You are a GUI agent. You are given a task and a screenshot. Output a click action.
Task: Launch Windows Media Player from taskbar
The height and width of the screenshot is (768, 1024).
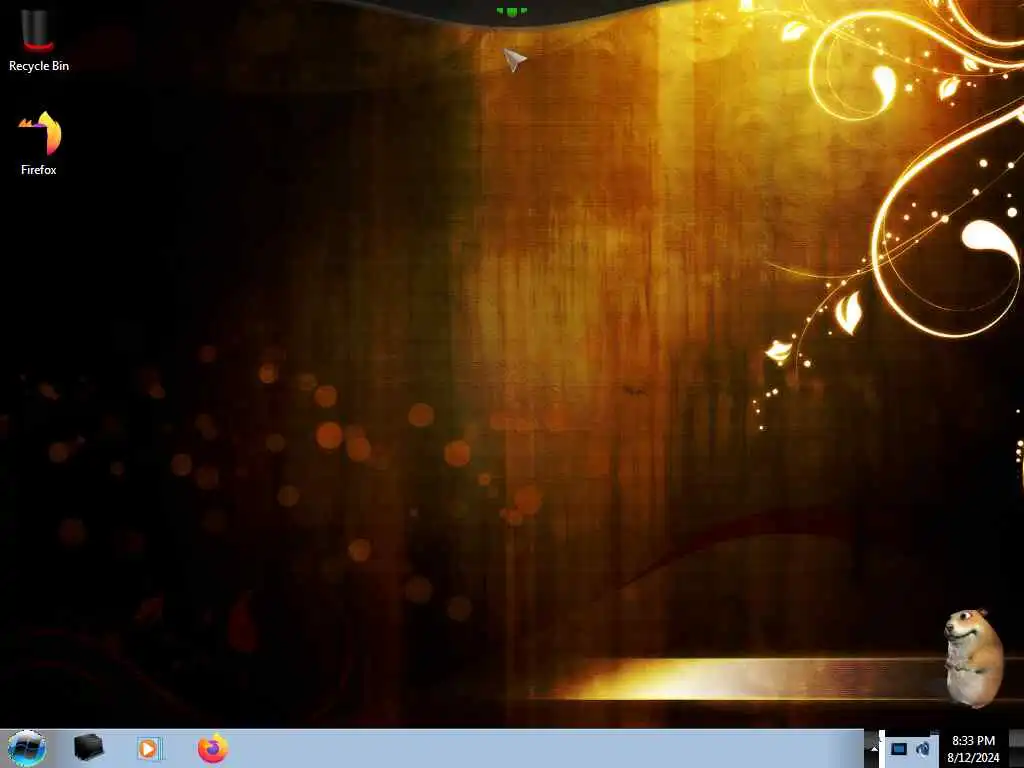pos(149,748)
